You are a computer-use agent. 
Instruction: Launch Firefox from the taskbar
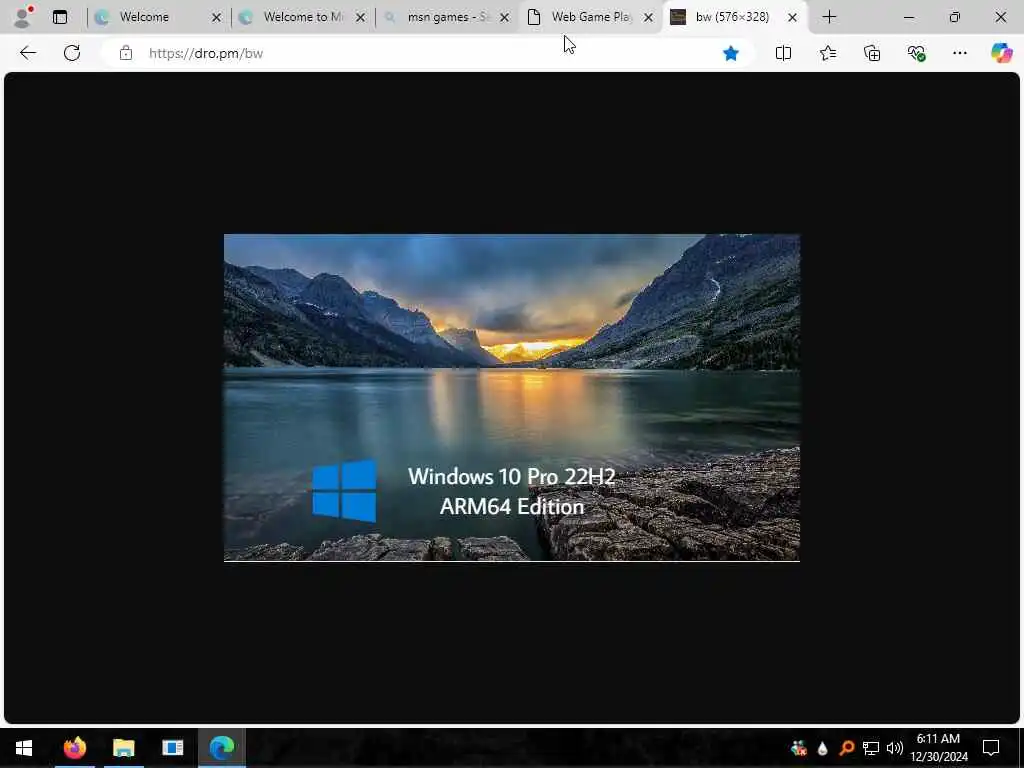[x=74, y=747]
